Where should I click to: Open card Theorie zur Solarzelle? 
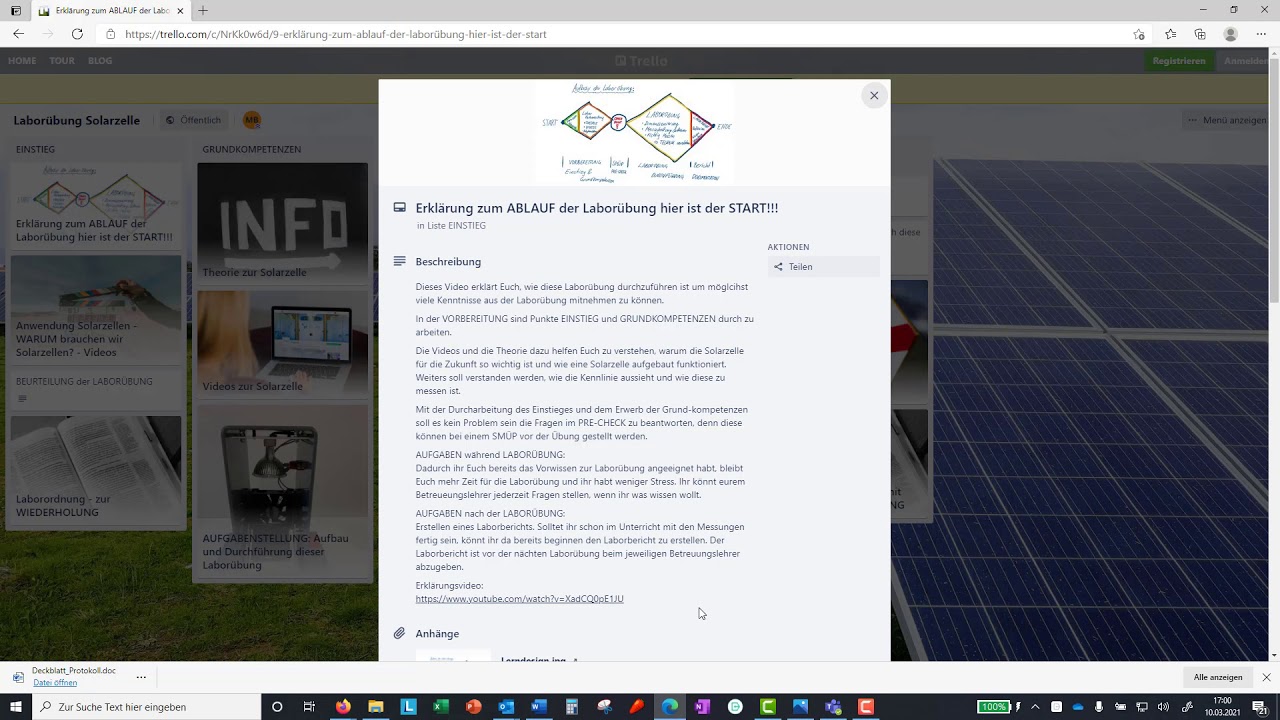click(x=282, y=222)
